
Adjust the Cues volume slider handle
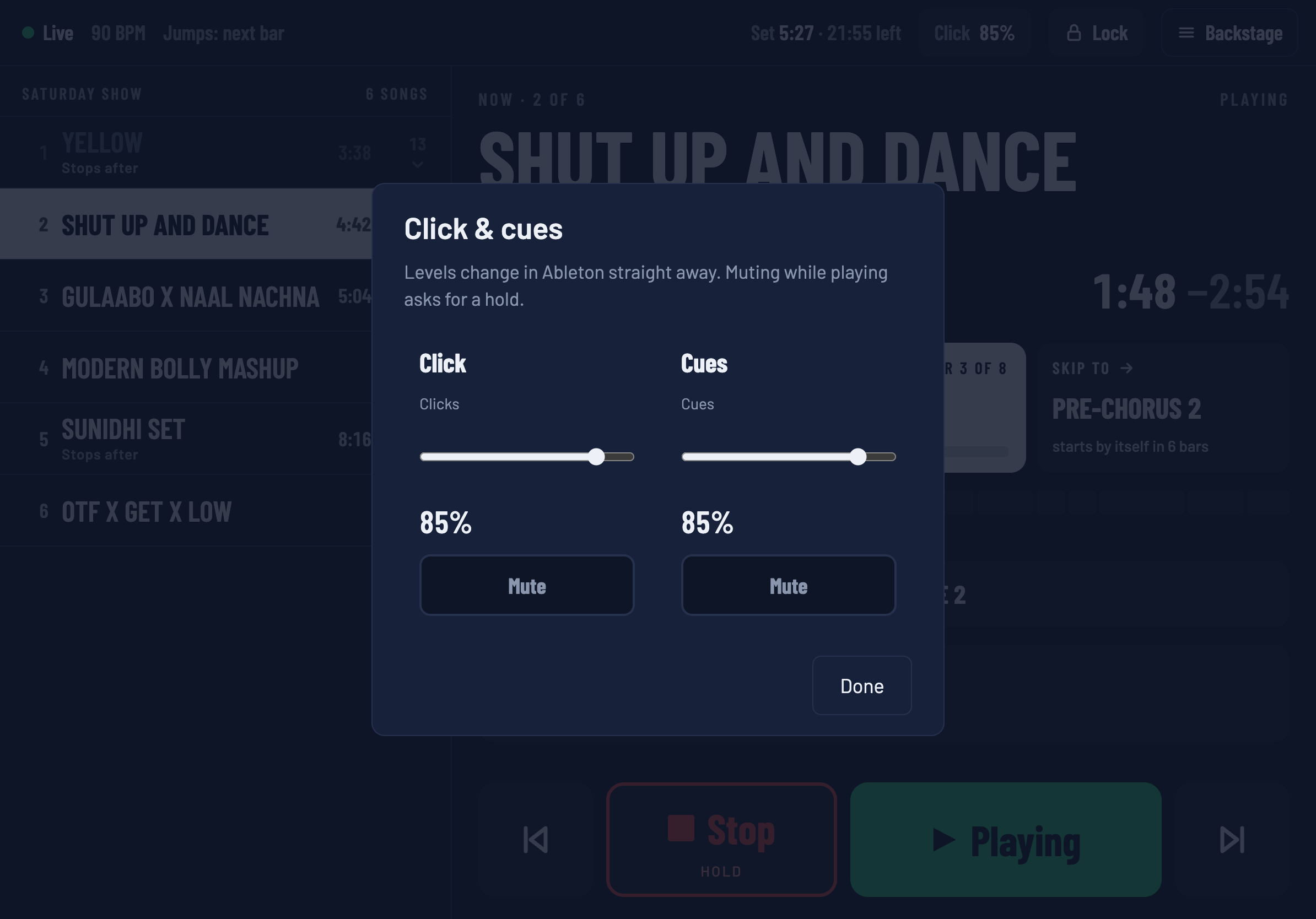click(858, 457)
